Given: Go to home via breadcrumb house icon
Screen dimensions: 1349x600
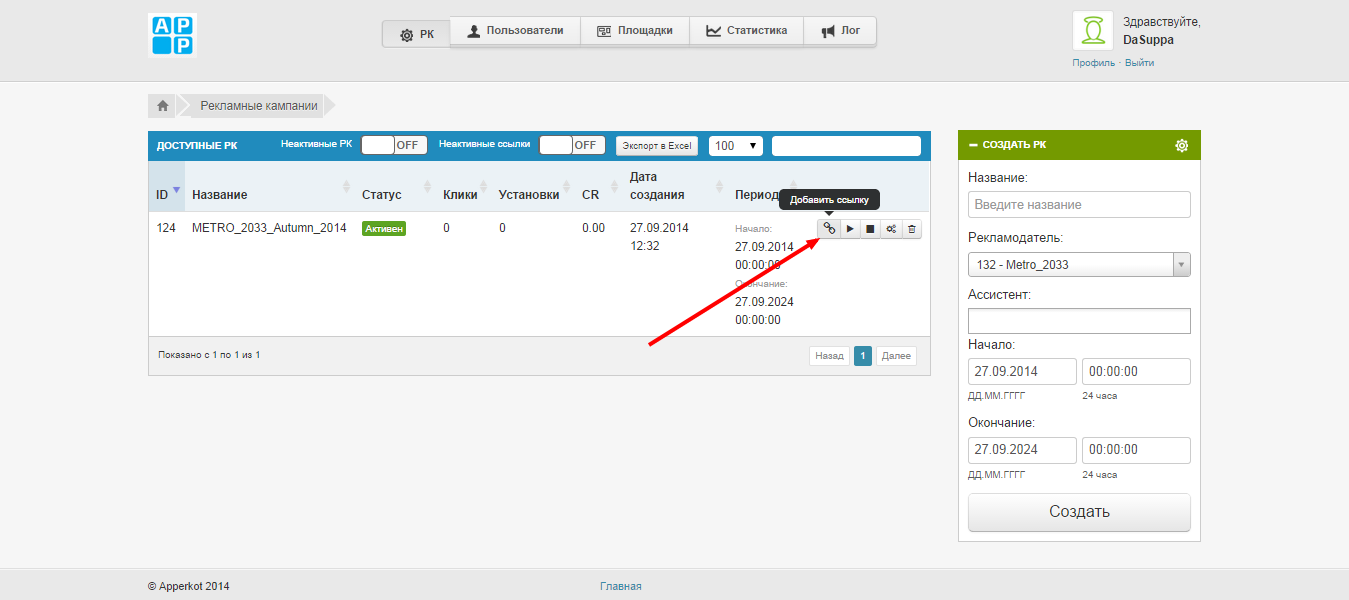Looking at the screenshot, I should pos(162,105).
